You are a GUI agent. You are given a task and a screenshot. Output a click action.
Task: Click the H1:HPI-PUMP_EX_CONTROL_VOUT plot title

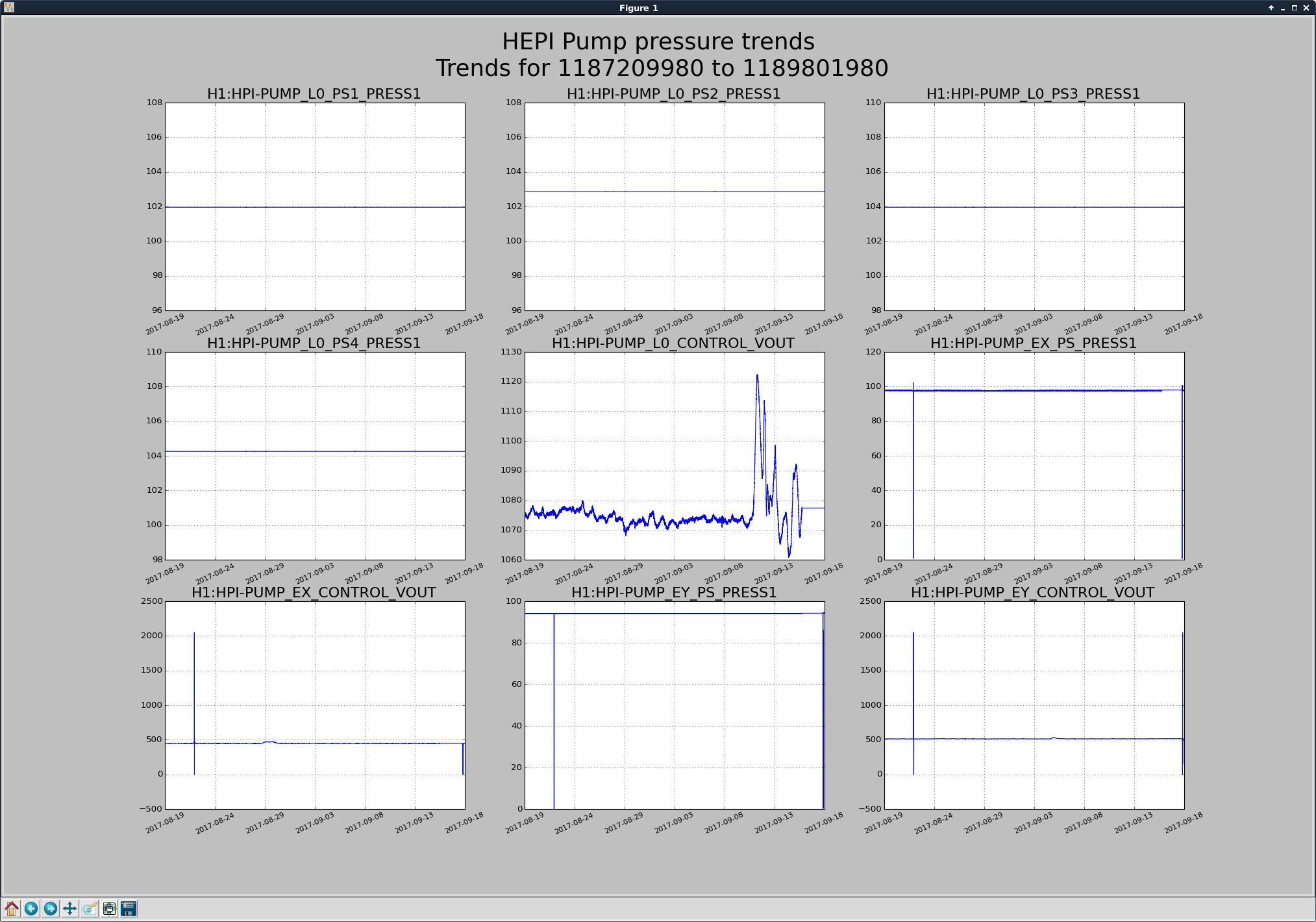[314, 593]
